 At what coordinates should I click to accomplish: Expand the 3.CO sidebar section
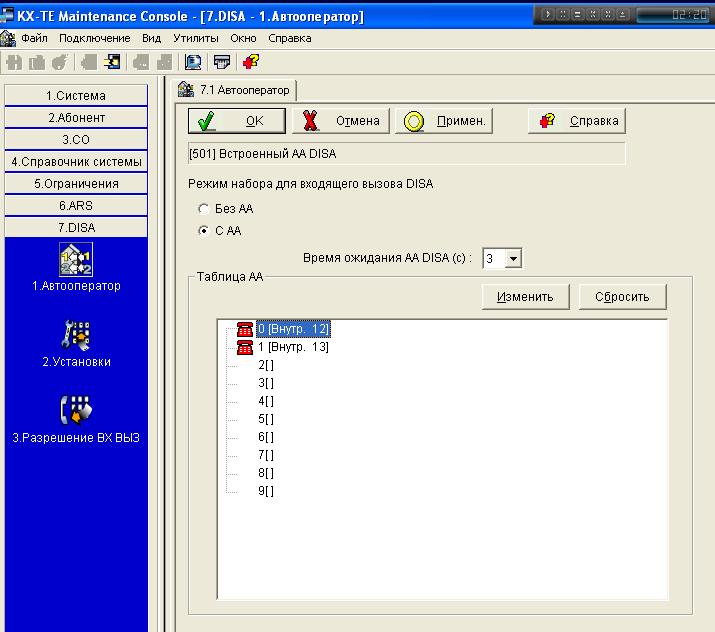(x=76, y=140)
